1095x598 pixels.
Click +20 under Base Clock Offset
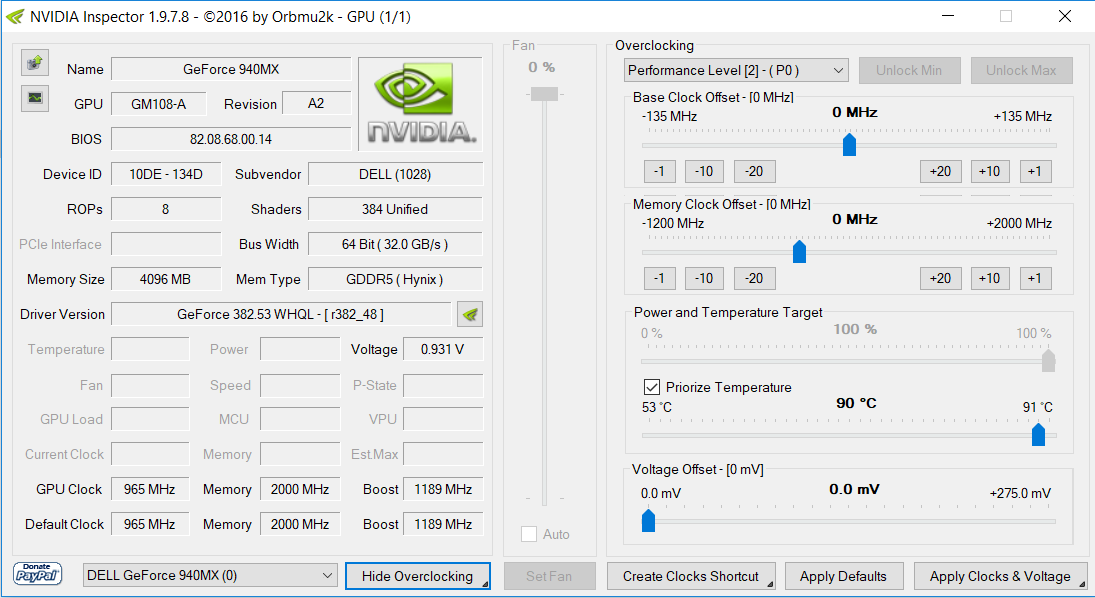pos(941,171)
